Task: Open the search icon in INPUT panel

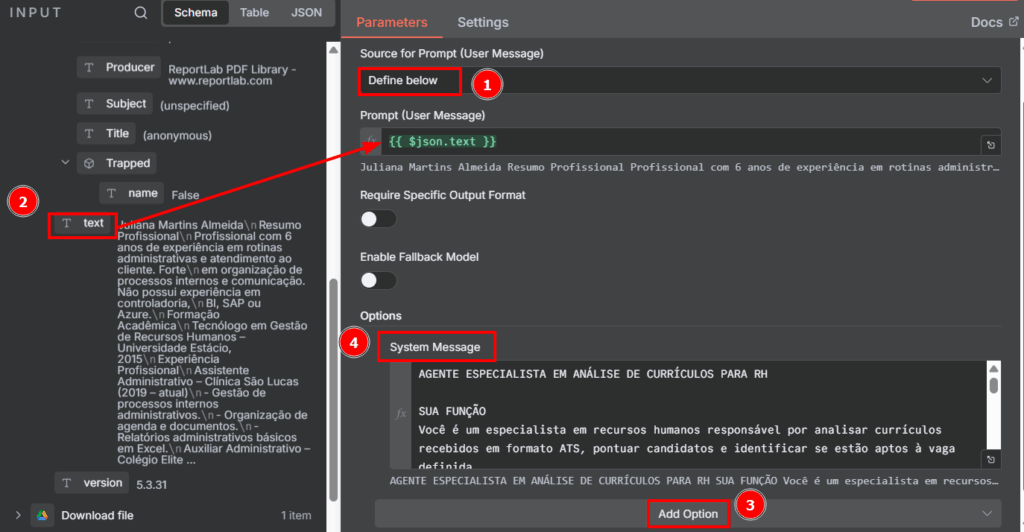Action: [140, 12]
